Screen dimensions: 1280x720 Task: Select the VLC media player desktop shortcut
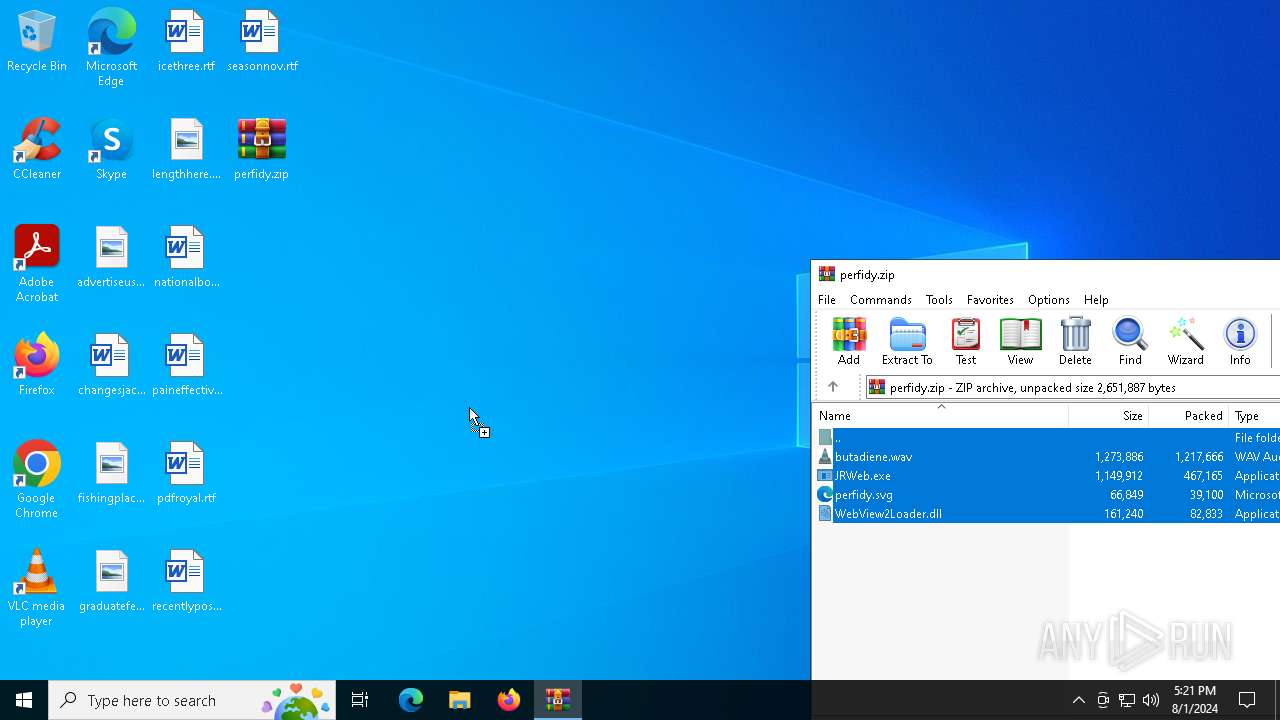tap(37, 588)
